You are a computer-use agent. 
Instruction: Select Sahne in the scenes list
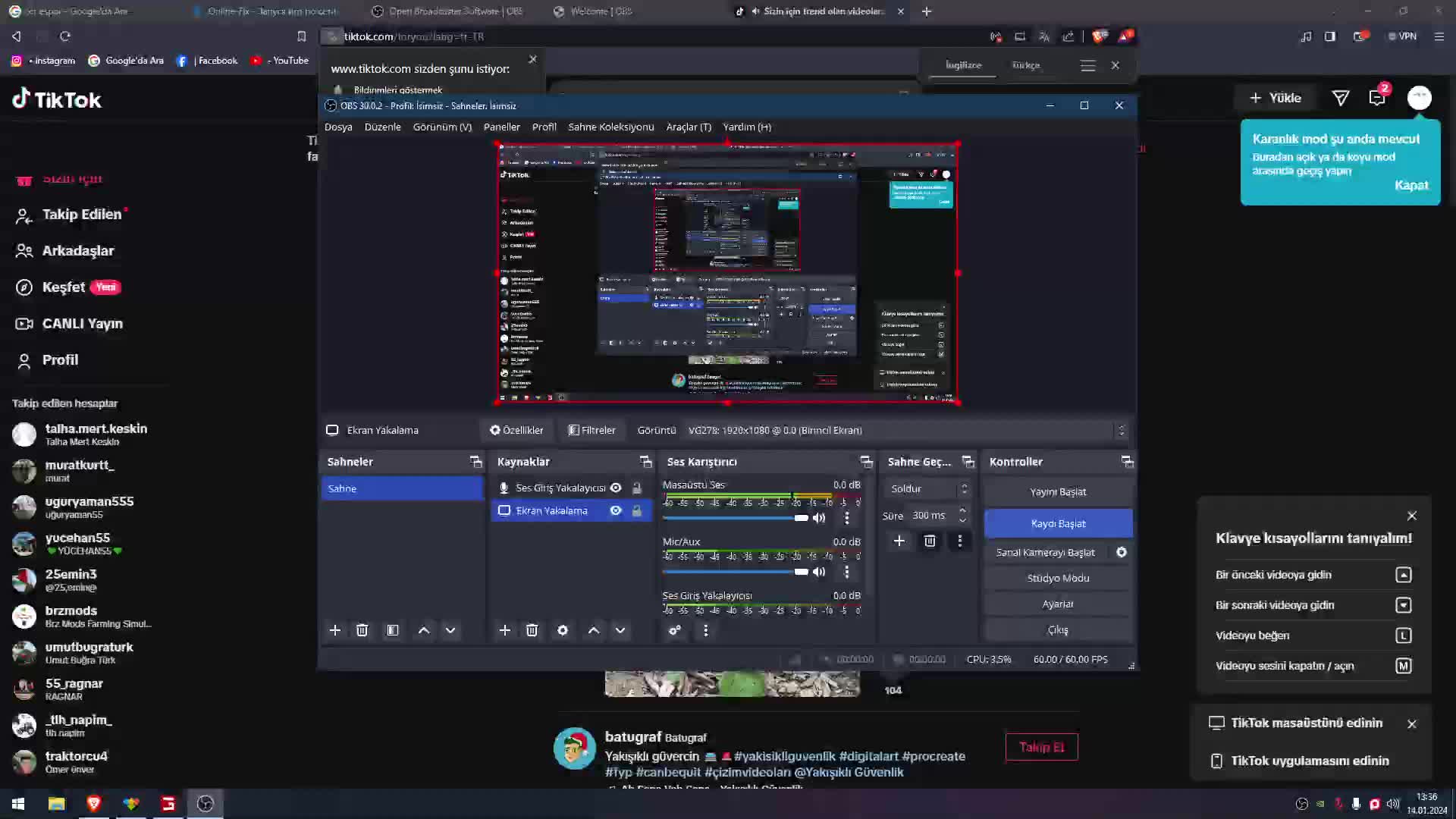pos(402,488)
